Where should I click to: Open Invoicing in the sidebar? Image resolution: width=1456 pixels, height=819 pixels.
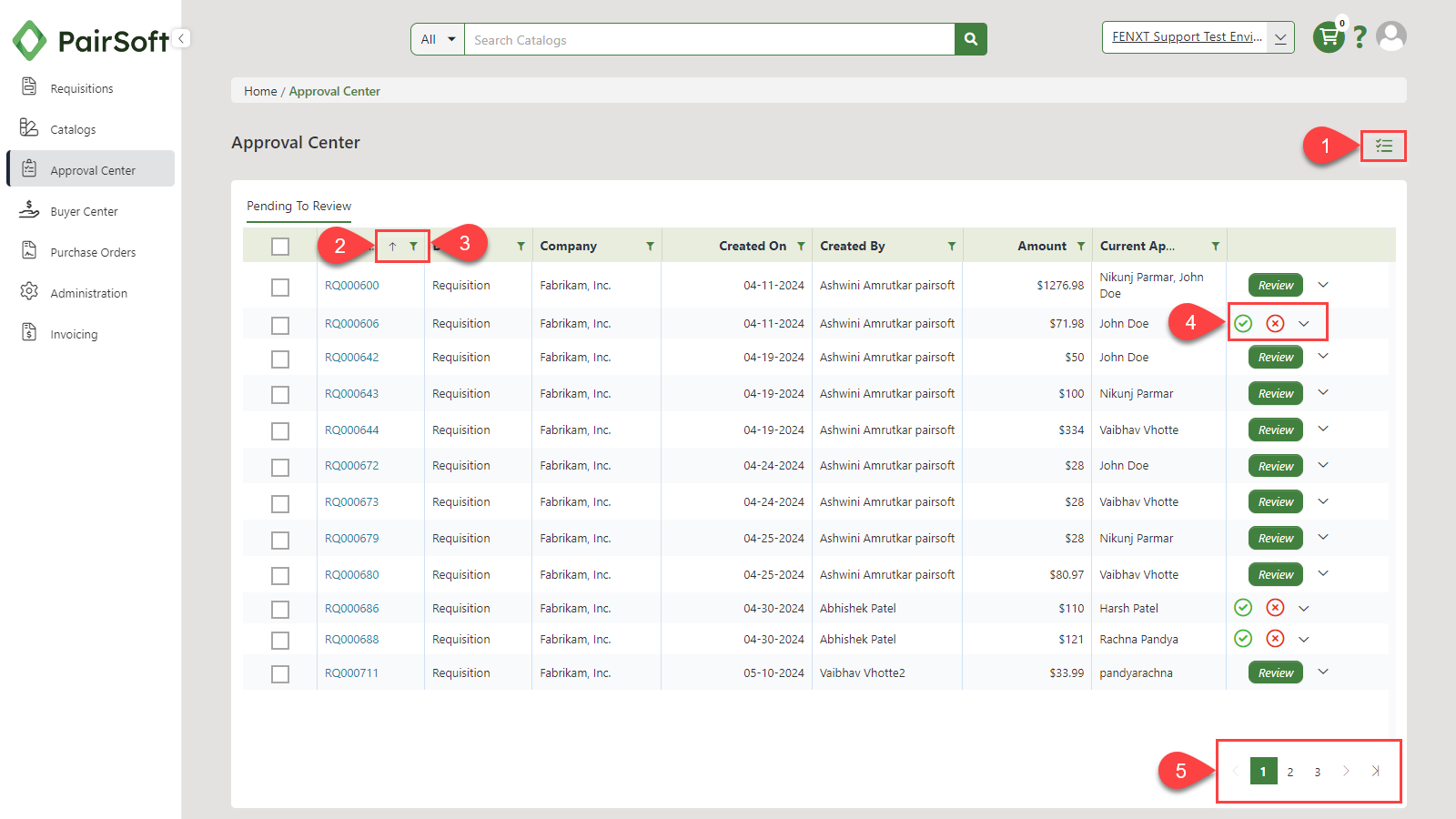click(91, 334)
